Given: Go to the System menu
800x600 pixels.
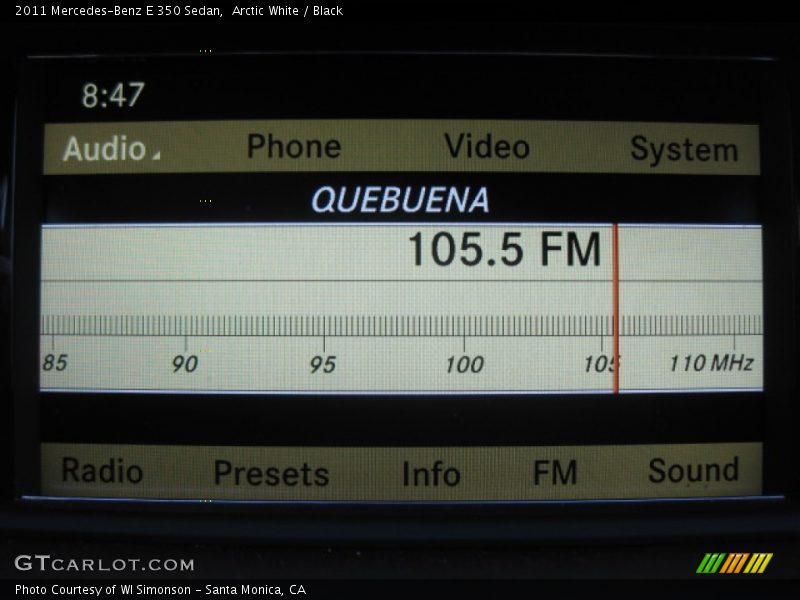Looking at the screenshot, I should [x=684, y=149].
